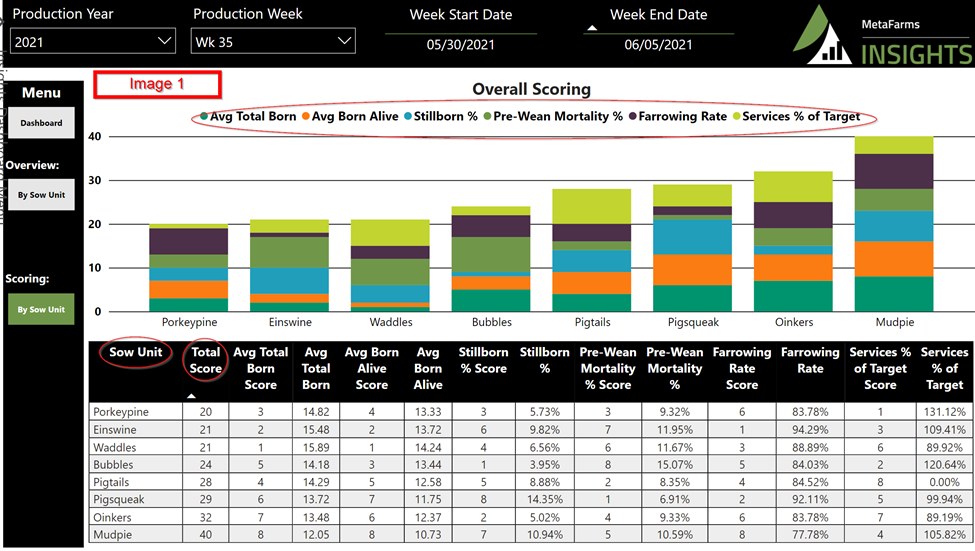Click Services % of Target Score header

(x=880, y=368)
